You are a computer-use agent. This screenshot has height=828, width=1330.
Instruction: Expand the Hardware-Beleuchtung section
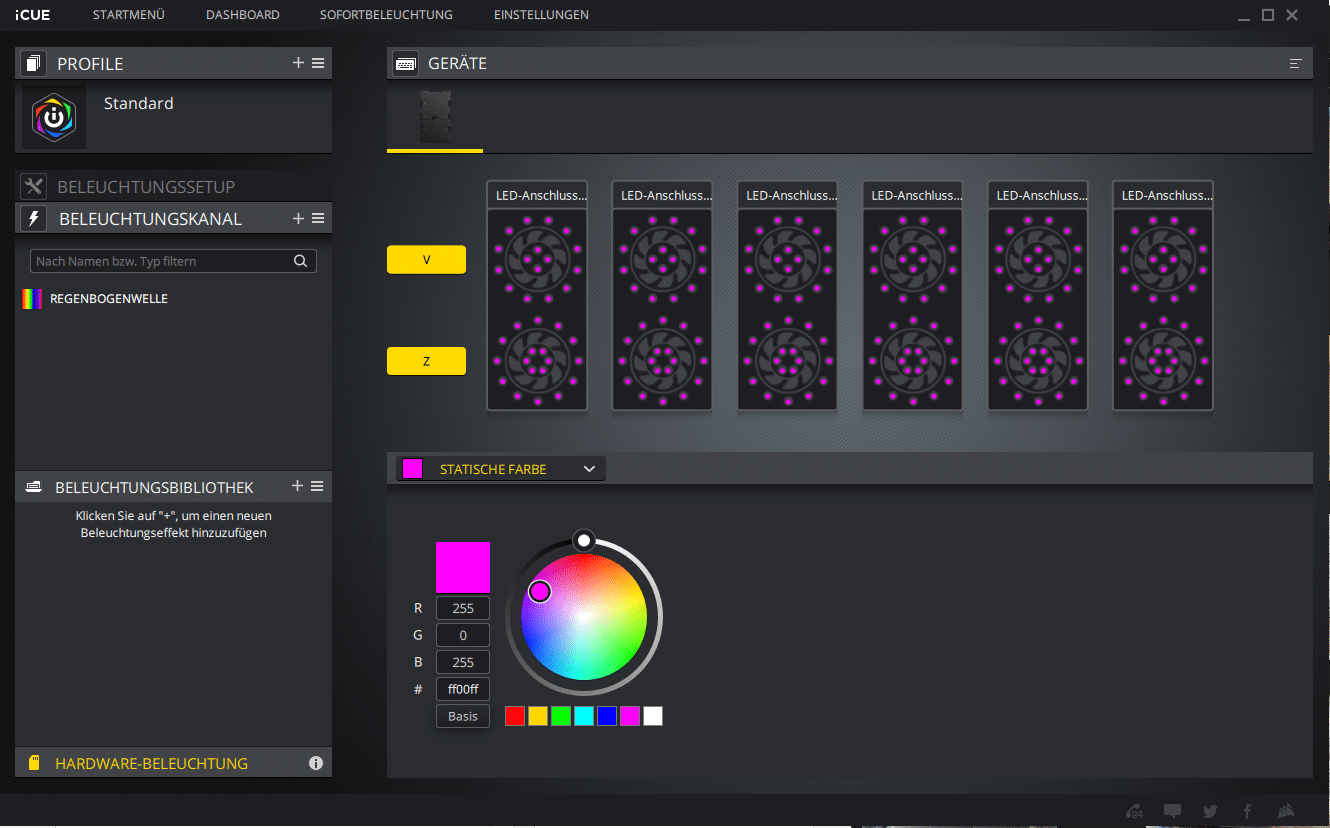[x=151, y=763]
